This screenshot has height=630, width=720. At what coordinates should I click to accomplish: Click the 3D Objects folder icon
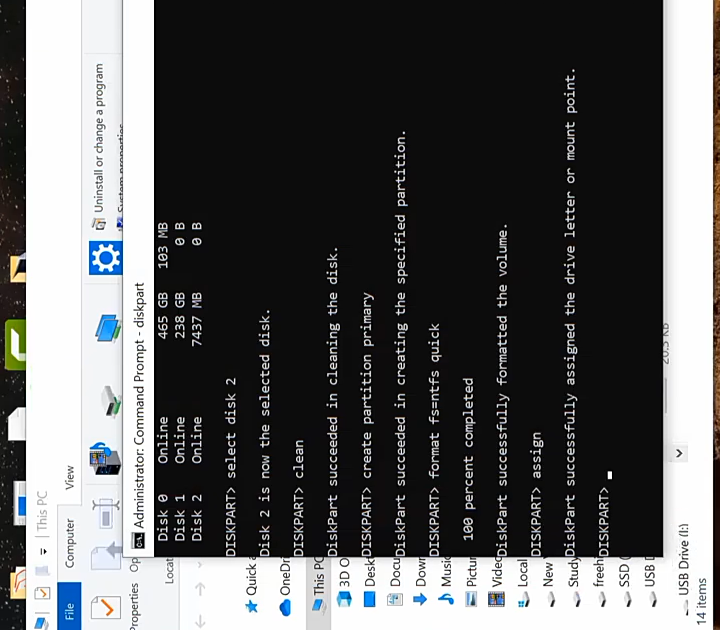pyautogui.click(x=344, y=599)
